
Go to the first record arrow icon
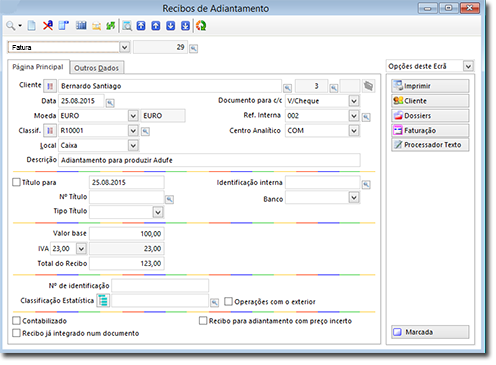click(141, 26)
